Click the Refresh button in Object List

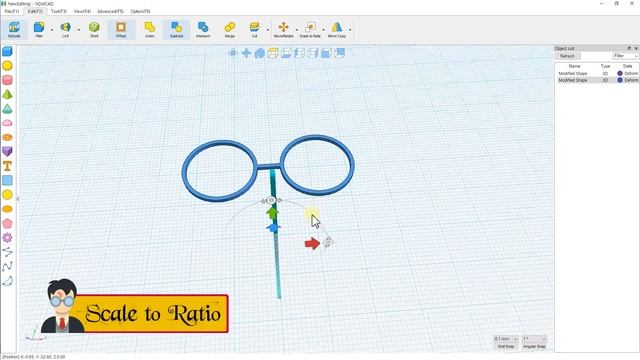pyautogui.click(x=567, y=56)
